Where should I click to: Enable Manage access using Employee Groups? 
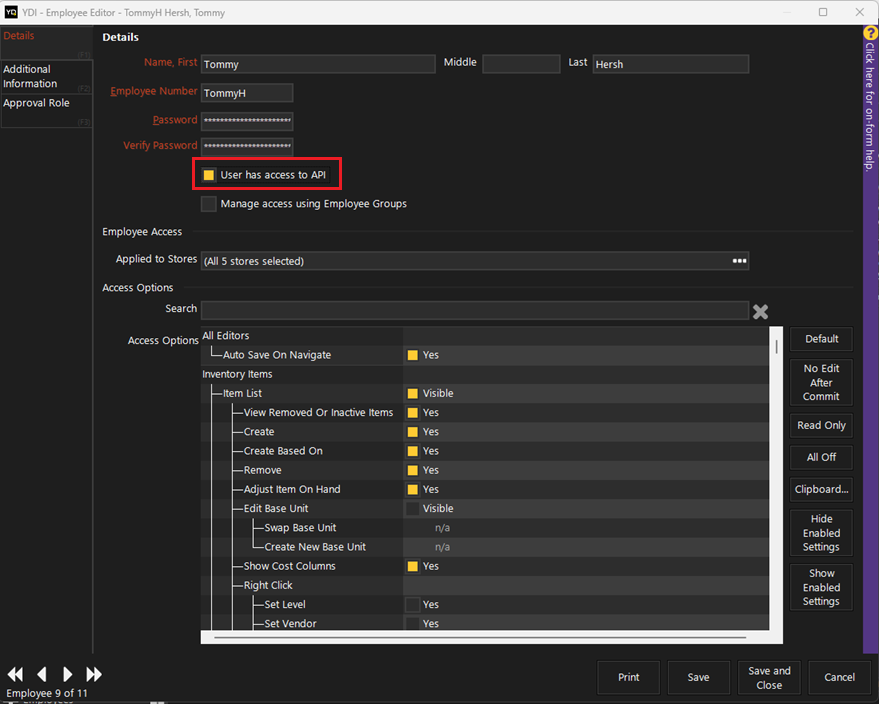[209, 204]
